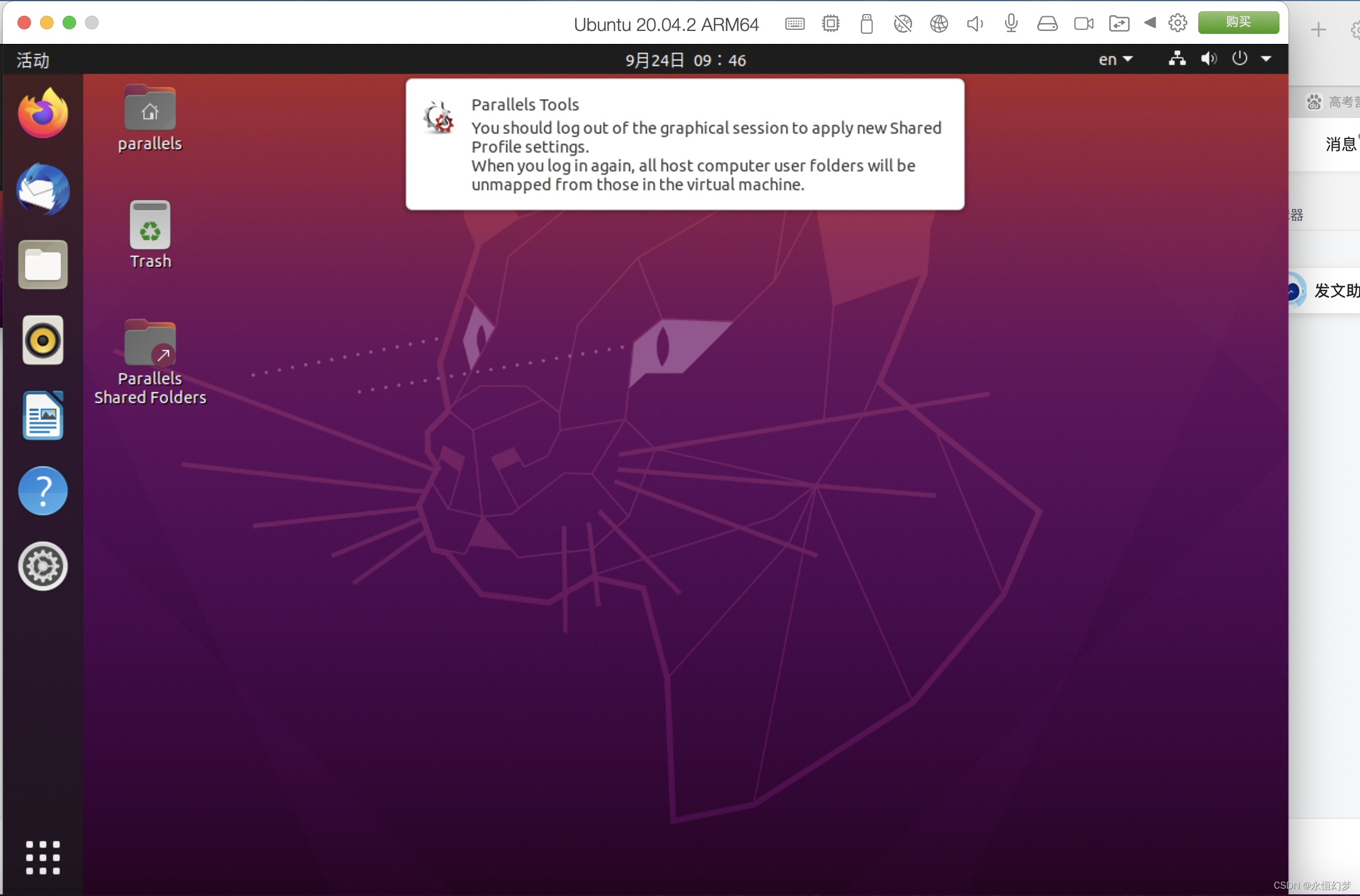Viewport: 1360px width, 896px height.
Task: Click the microphone icon in Parallels toolbar
Action: tap(1011, 24)
